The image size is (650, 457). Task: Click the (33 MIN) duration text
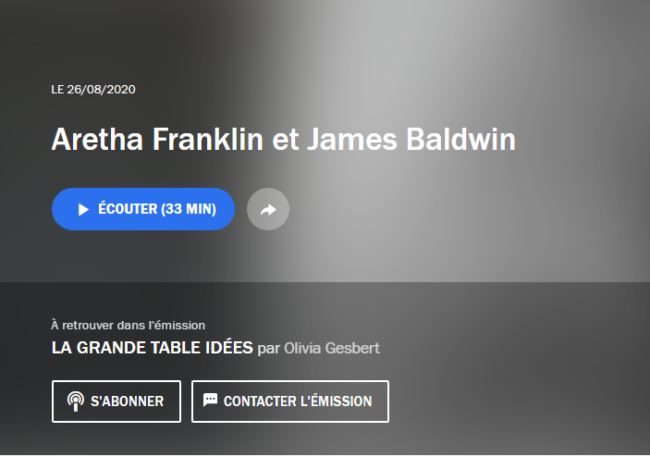(x=189, y=209)
